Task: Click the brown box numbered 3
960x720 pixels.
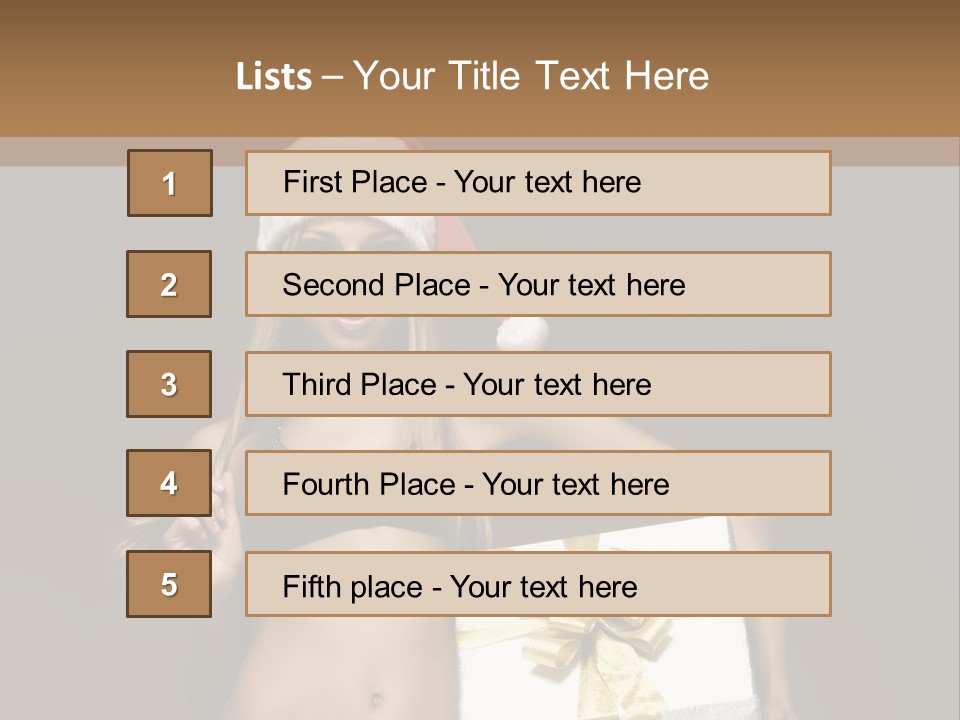Action: tap(169, 384)
